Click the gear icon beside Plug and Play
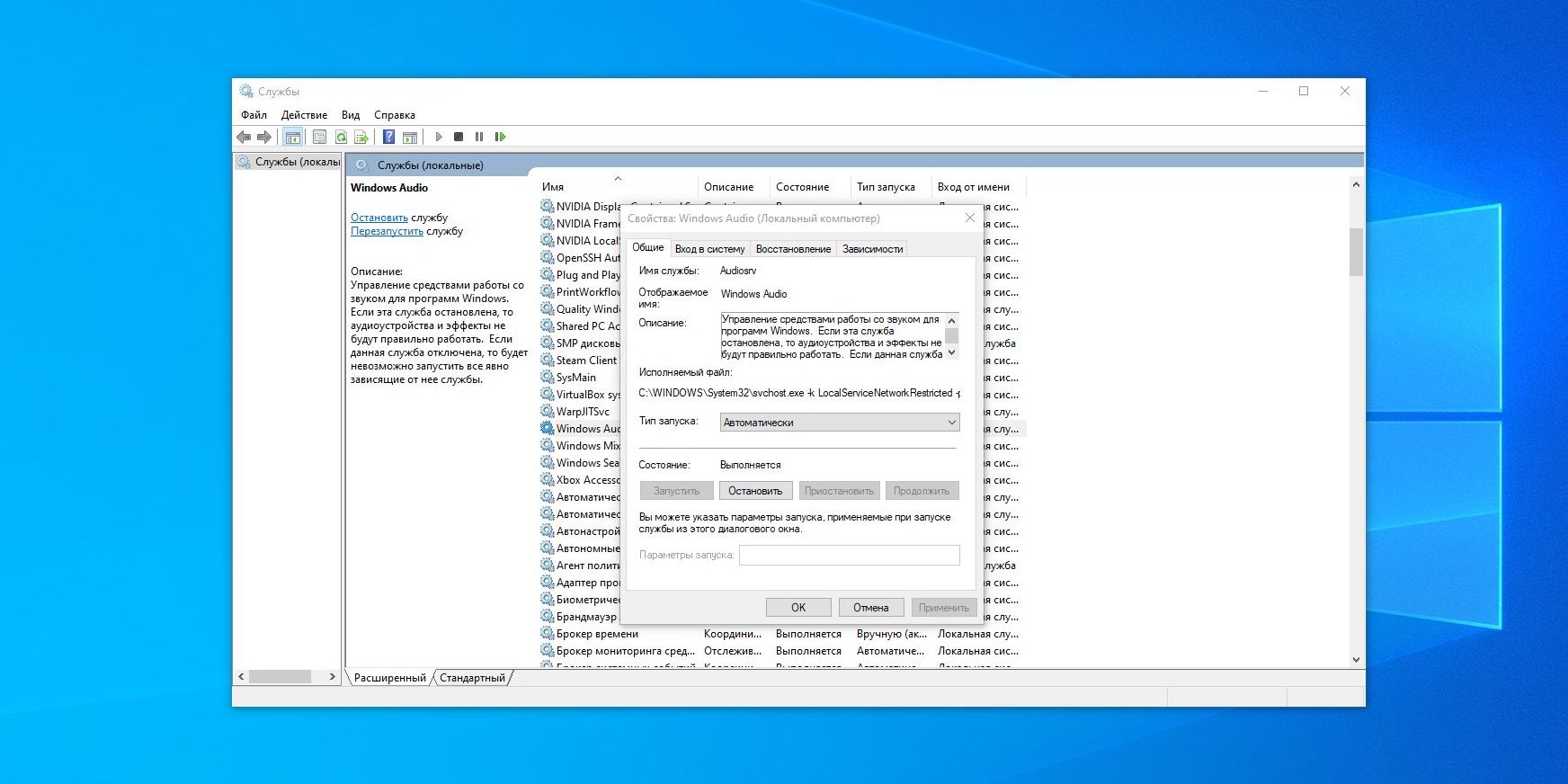This screenshot has height=784, width=1568. click(x=547, y=274)
